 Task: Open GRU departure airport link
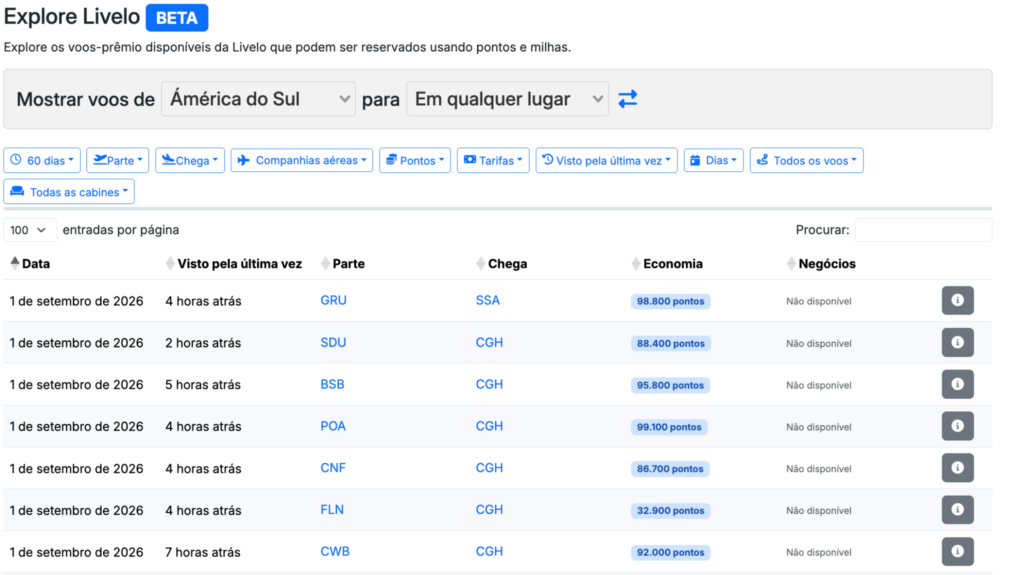333,301
